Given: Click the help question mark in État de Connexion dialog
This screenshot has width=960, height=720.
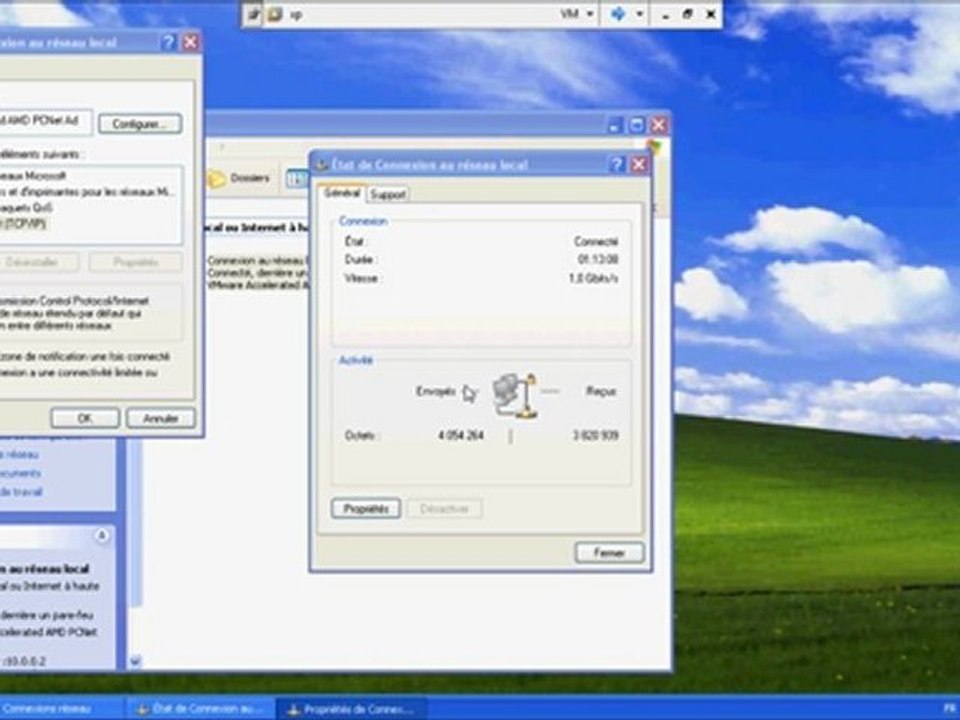Looking at the screenshot, I should pyautogui.click(x=617, y=164).
